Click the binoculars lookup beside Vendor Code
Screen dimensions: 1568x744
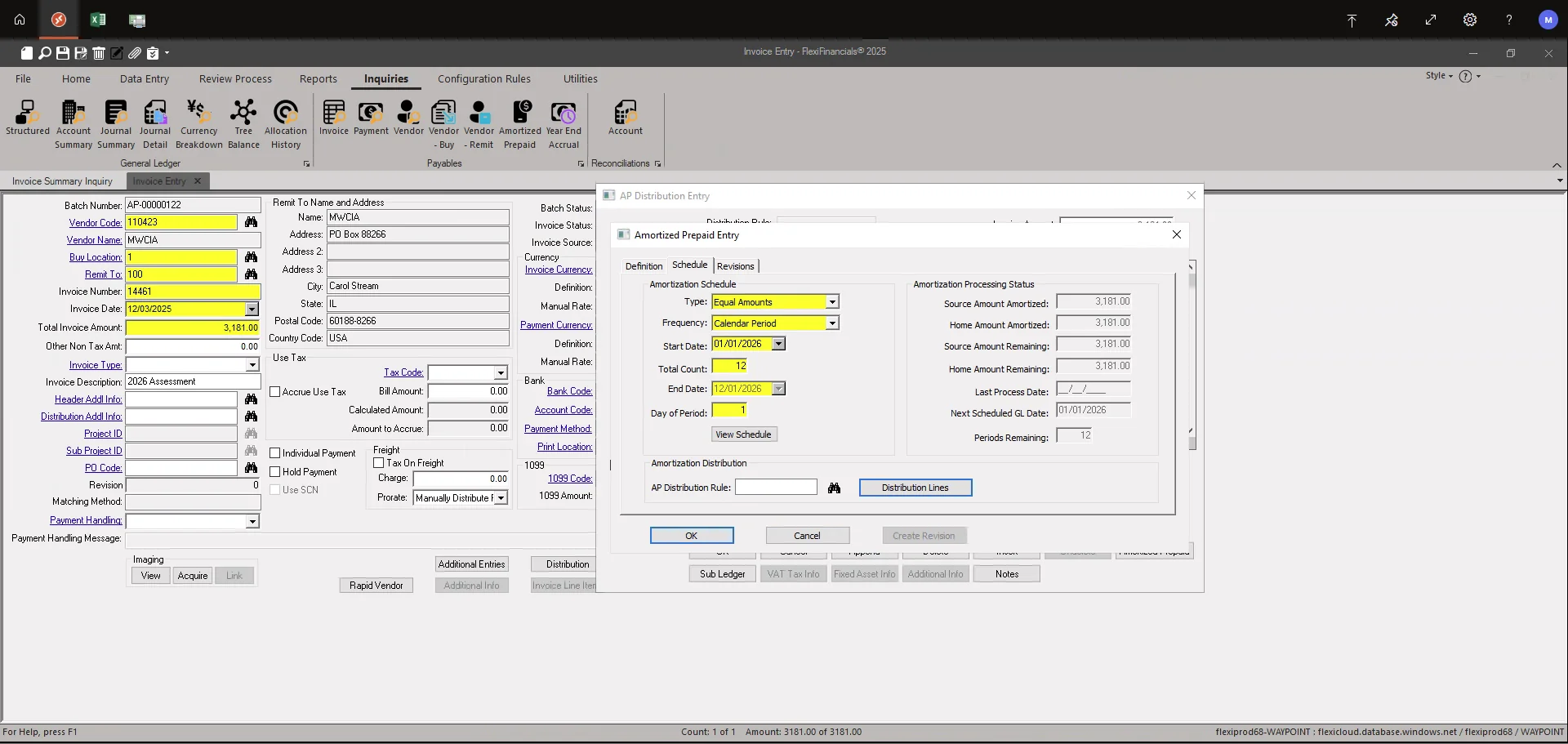click(251, 222)
